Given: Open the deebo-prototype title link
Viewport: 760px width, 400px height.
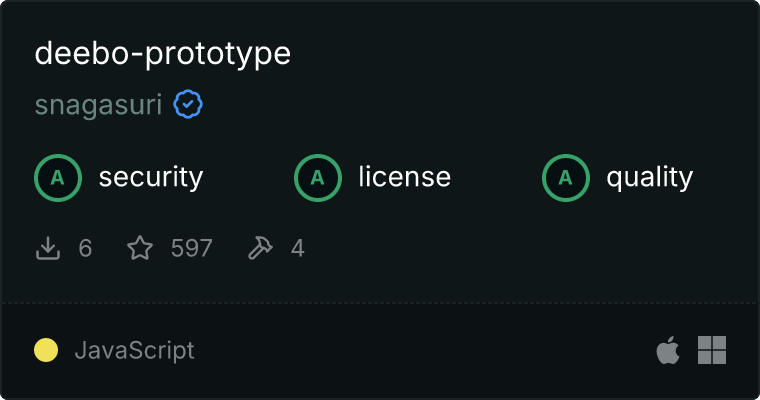Looking at the screenshot, I should click(162, 53).
